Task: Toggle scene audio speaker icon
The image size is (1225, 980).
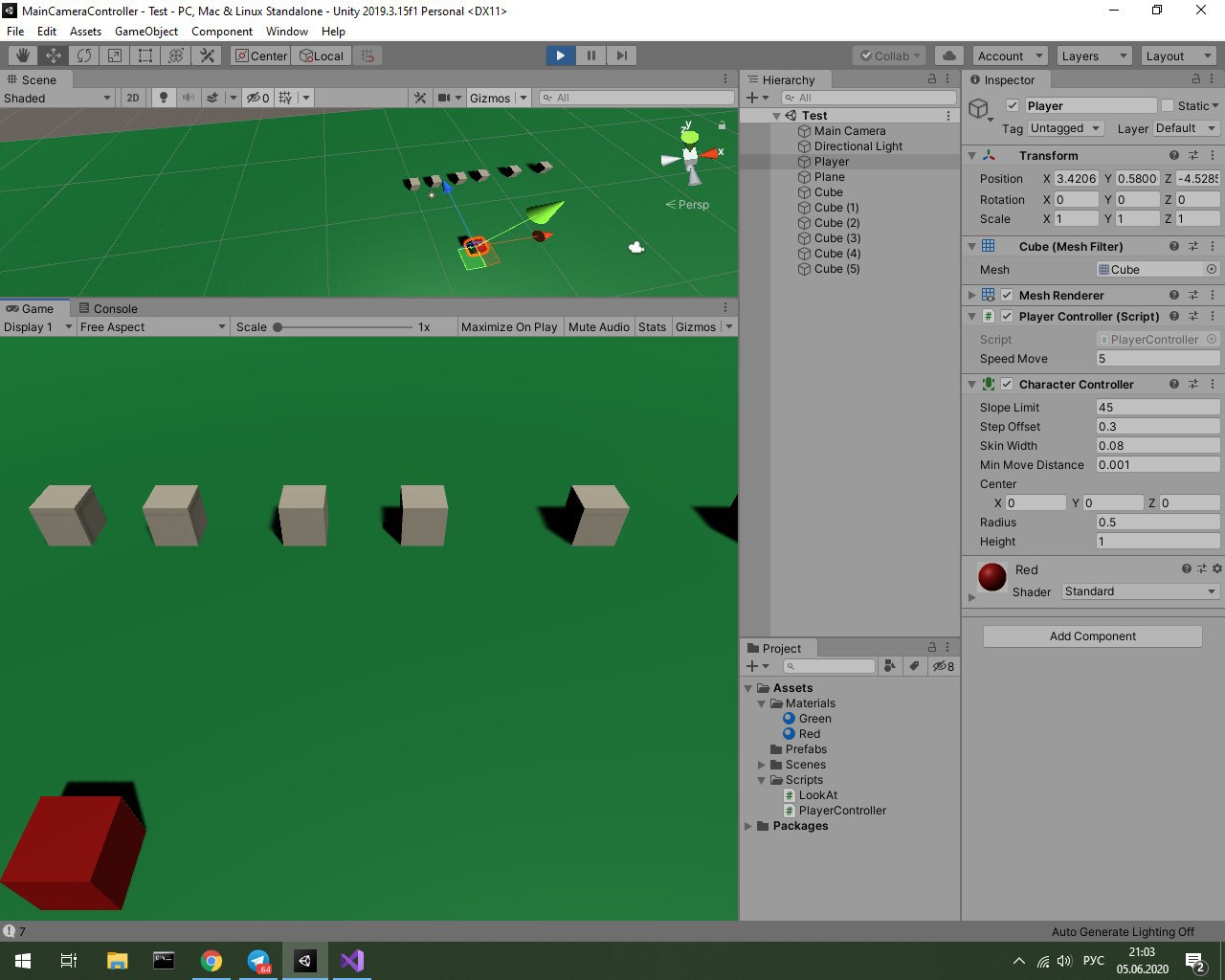Action: tap(188, 98)
